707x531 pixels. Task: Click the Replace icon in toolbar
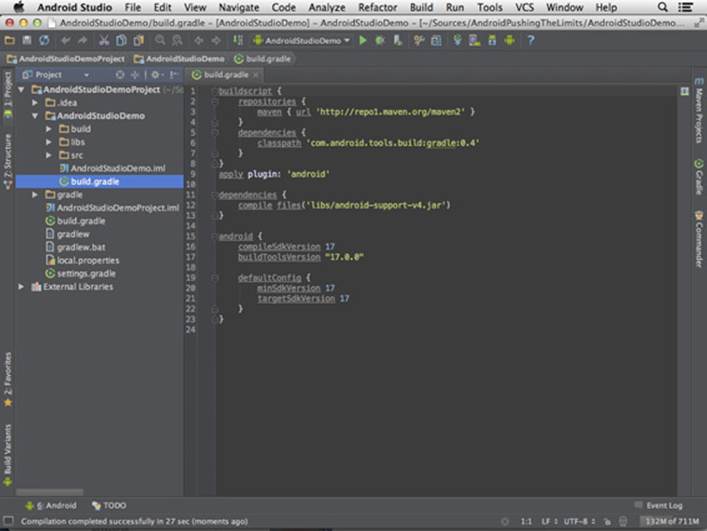[x=177, y=41]
